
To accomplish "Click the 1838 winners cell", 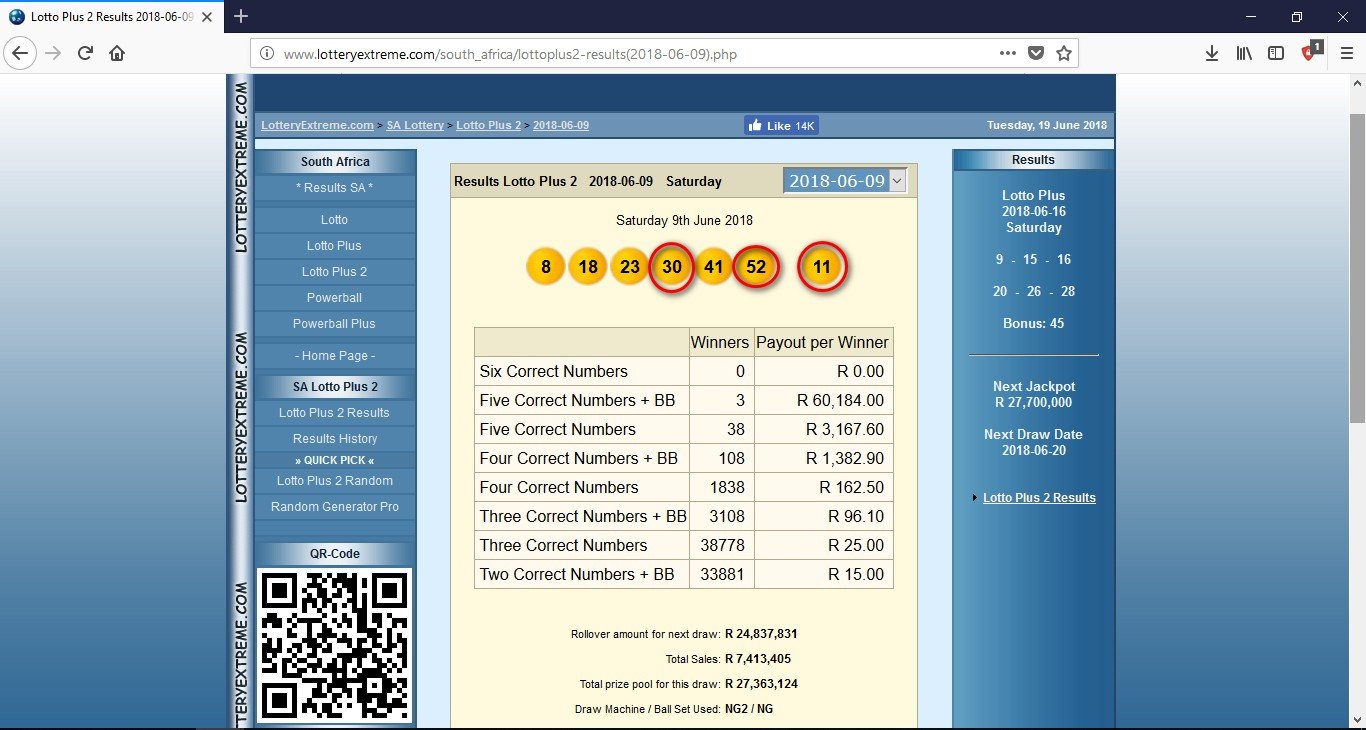I will coord(722,487).
